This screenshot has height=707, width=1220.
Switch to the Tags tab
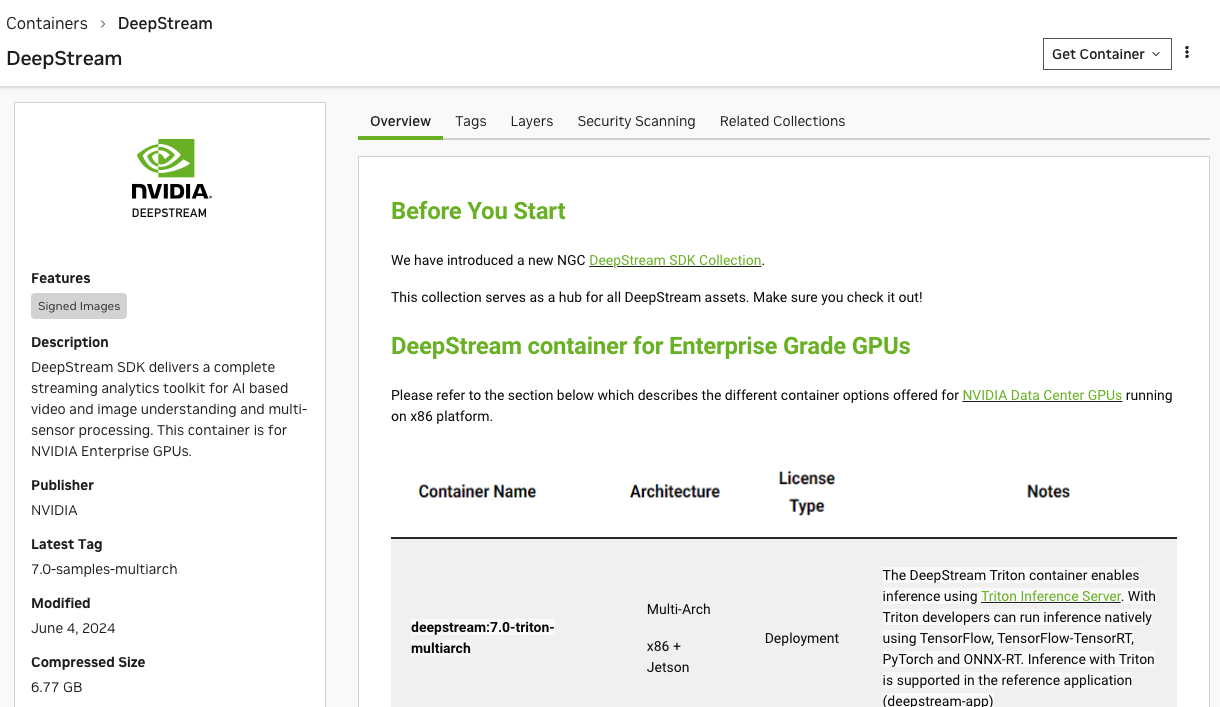click(471, 121)
